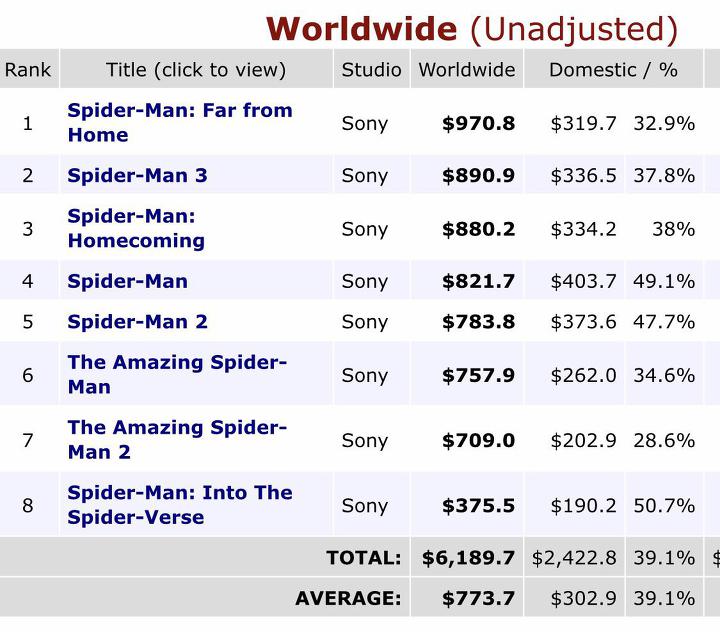Sort table by Rank column header
Image resolution: width=720 pixels, height=632 pixels.
click(27, 69)
